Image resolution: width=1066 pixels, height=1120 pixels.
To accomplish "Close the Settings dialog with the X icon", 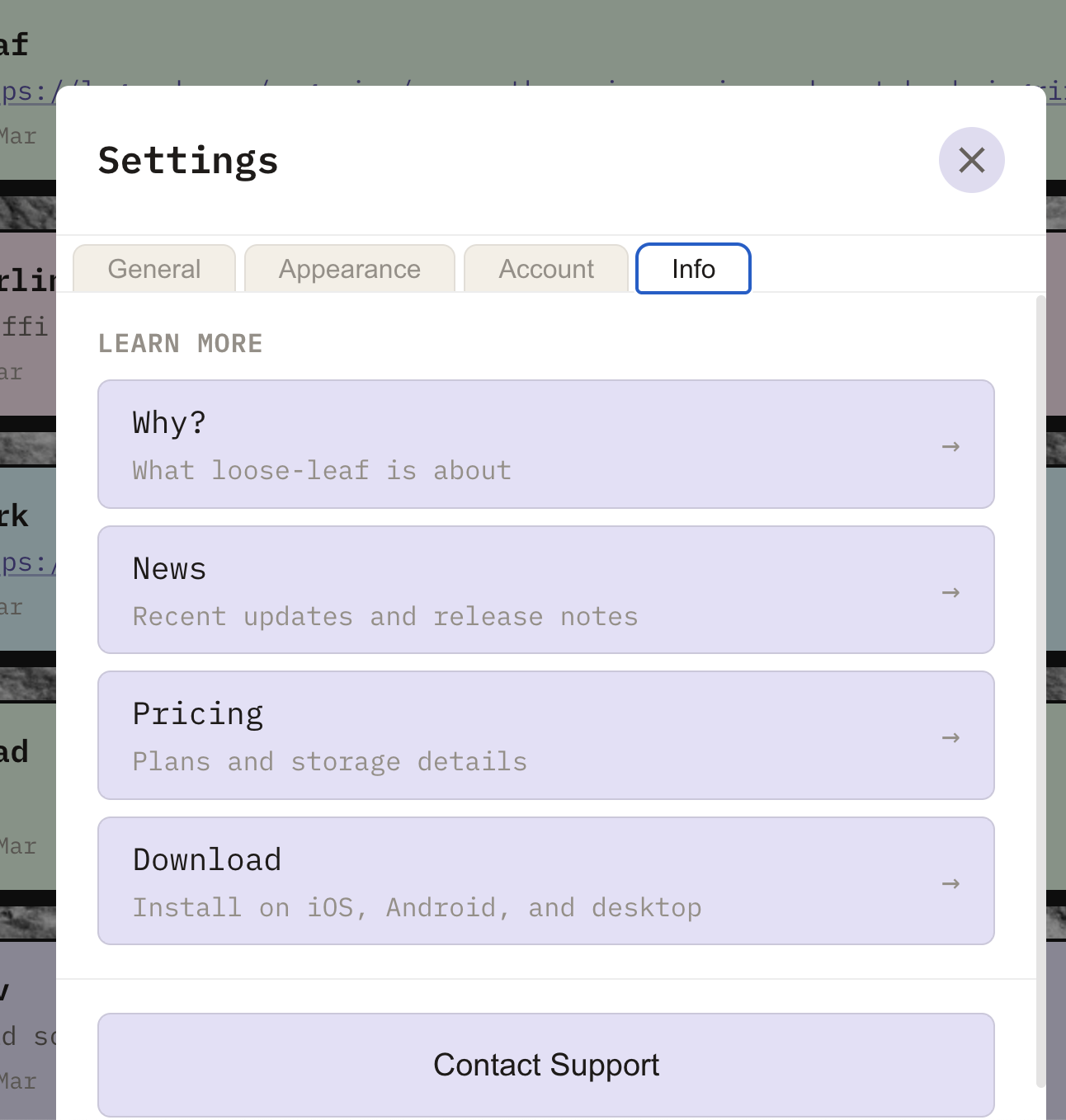I will (x=971, y=160).
